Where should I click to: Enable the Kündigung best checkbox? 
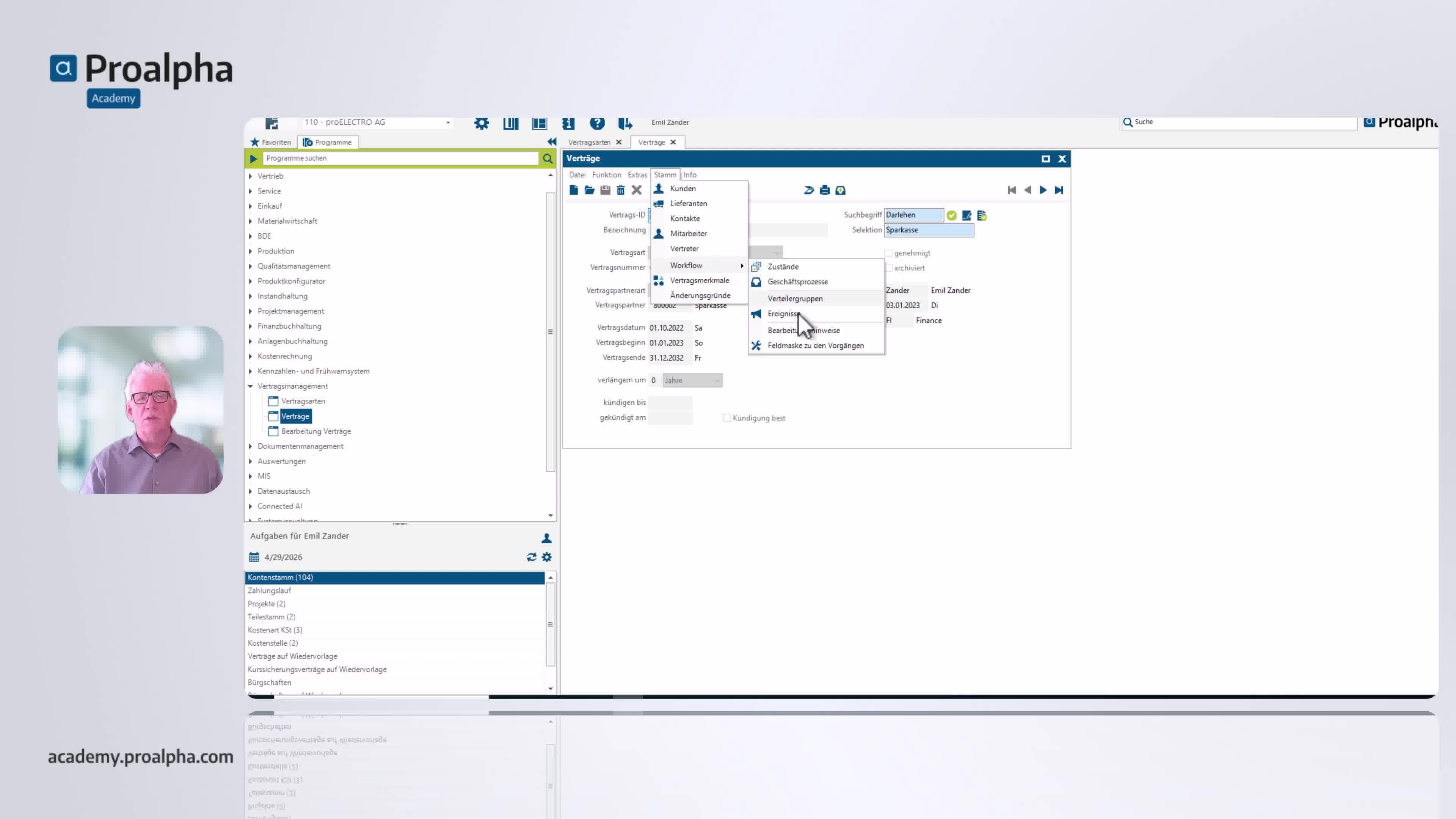click(727, 418)
